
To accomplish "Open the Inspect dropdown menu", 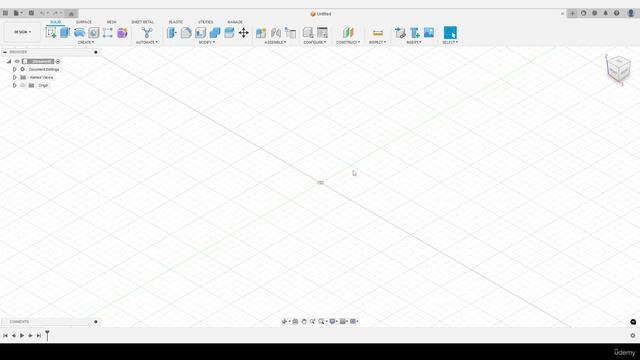I will click(x=378, y=42).
